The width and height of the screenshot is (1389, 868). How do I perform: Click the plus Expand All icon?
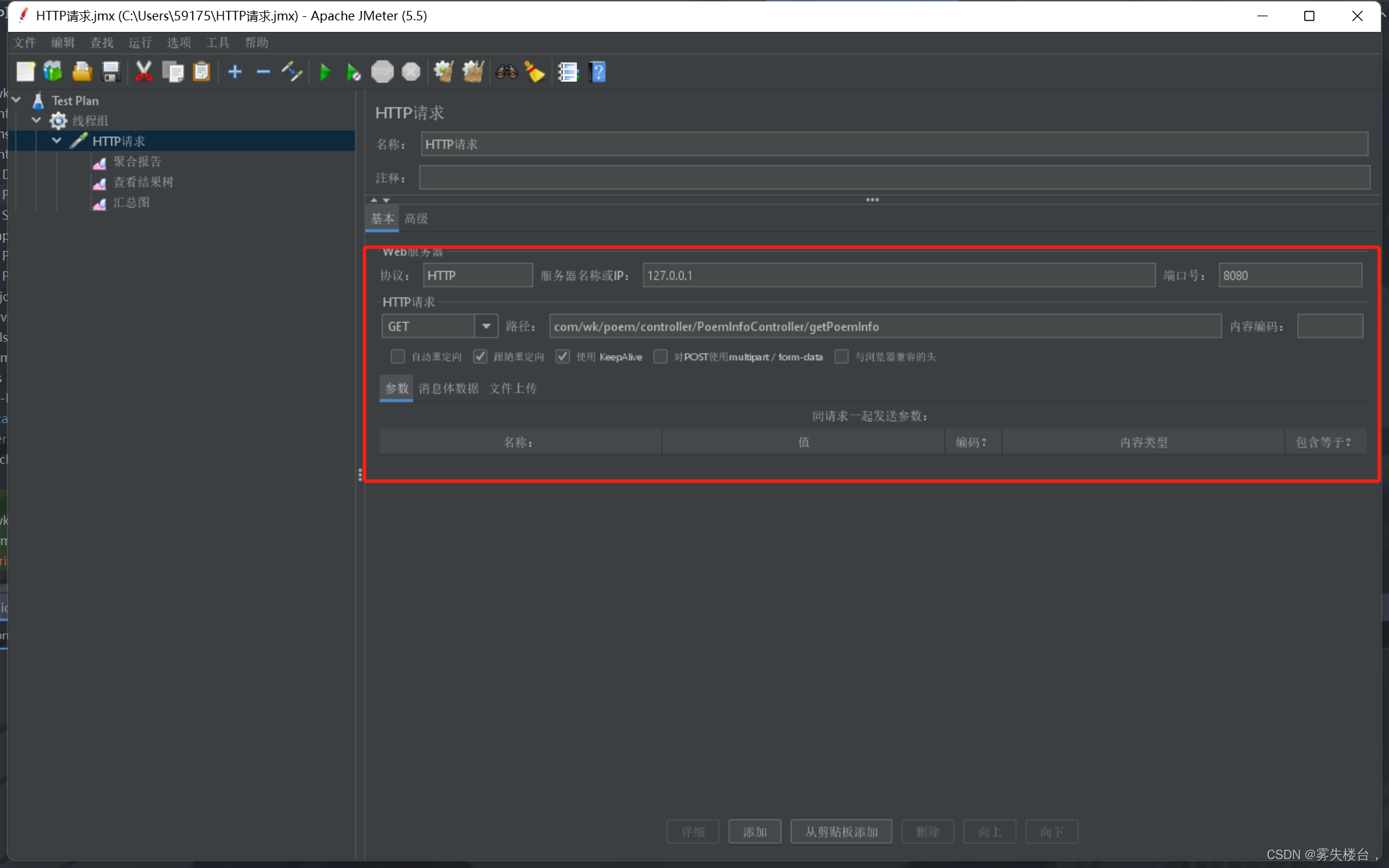(235, 72)
